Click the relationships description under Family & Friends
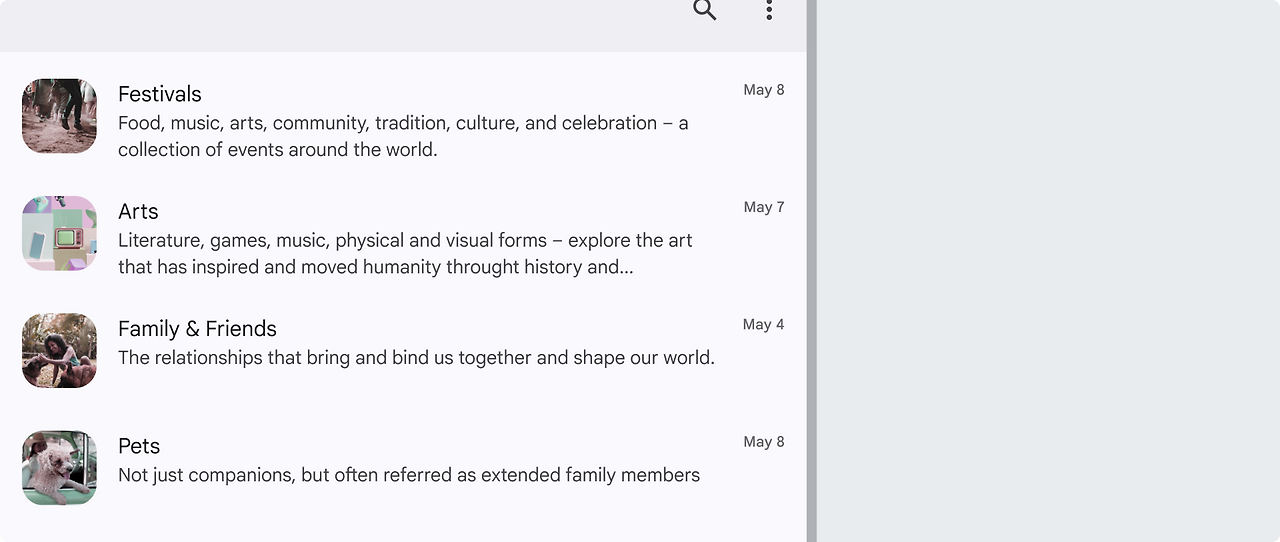Image resolution: width=1280 pixels, height=542 pixels. (416, 358)
